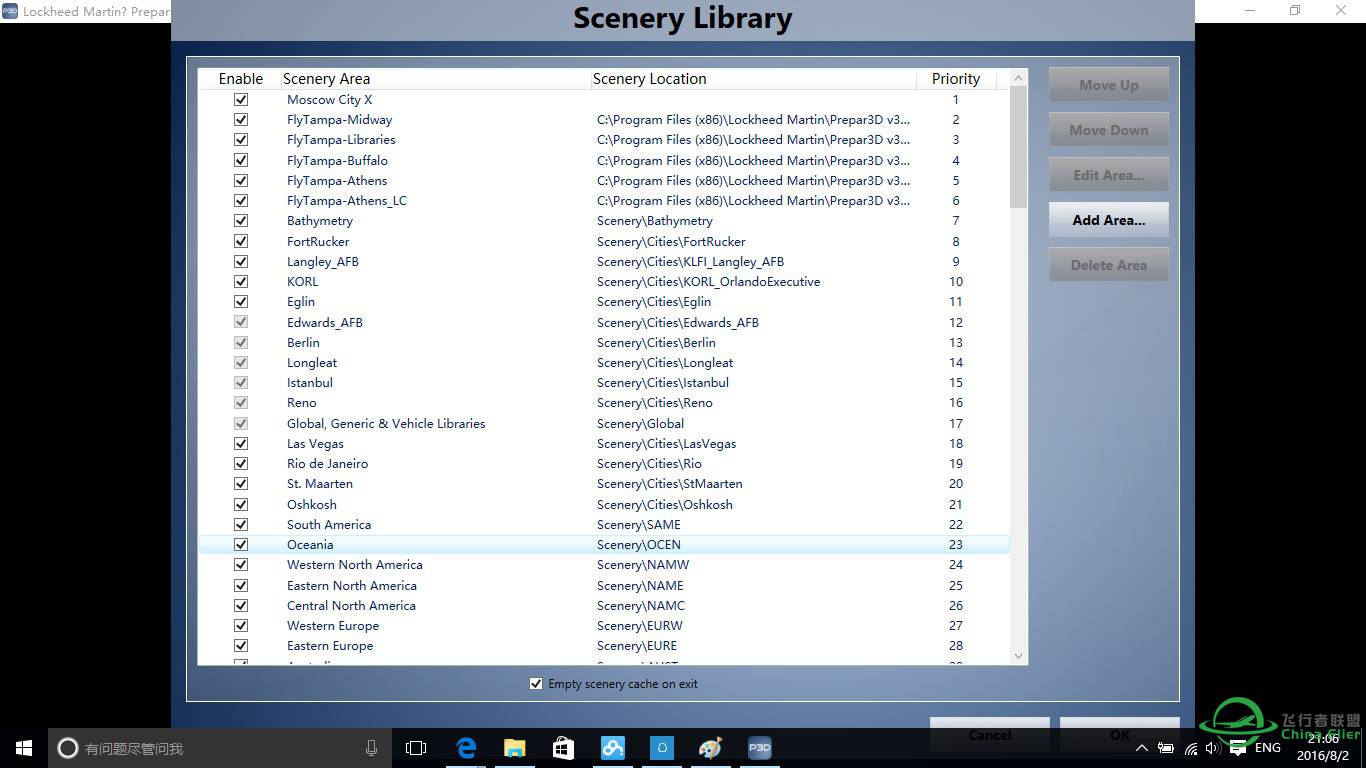Open Windows Store from taskbar

(x=563, y=748)
